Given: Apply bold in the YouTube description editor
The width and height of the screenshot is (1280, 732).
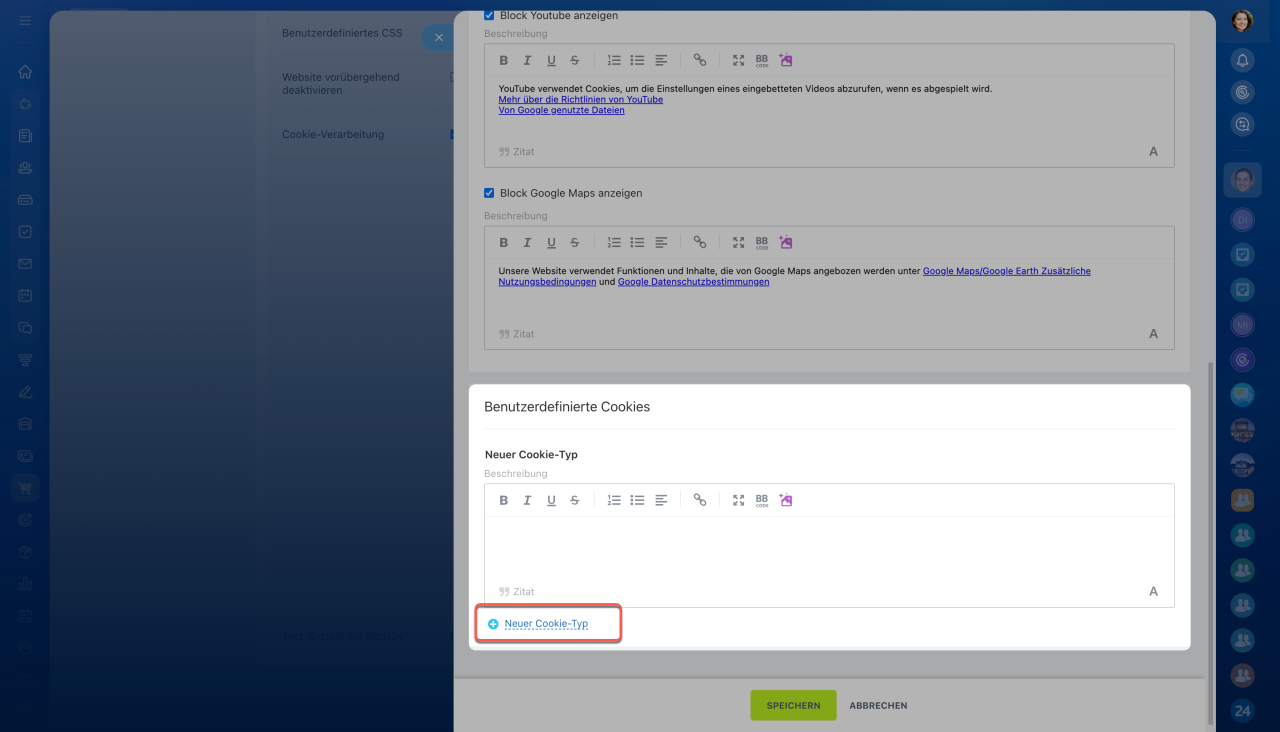Looking at the screenshot, I should [504, 60].
